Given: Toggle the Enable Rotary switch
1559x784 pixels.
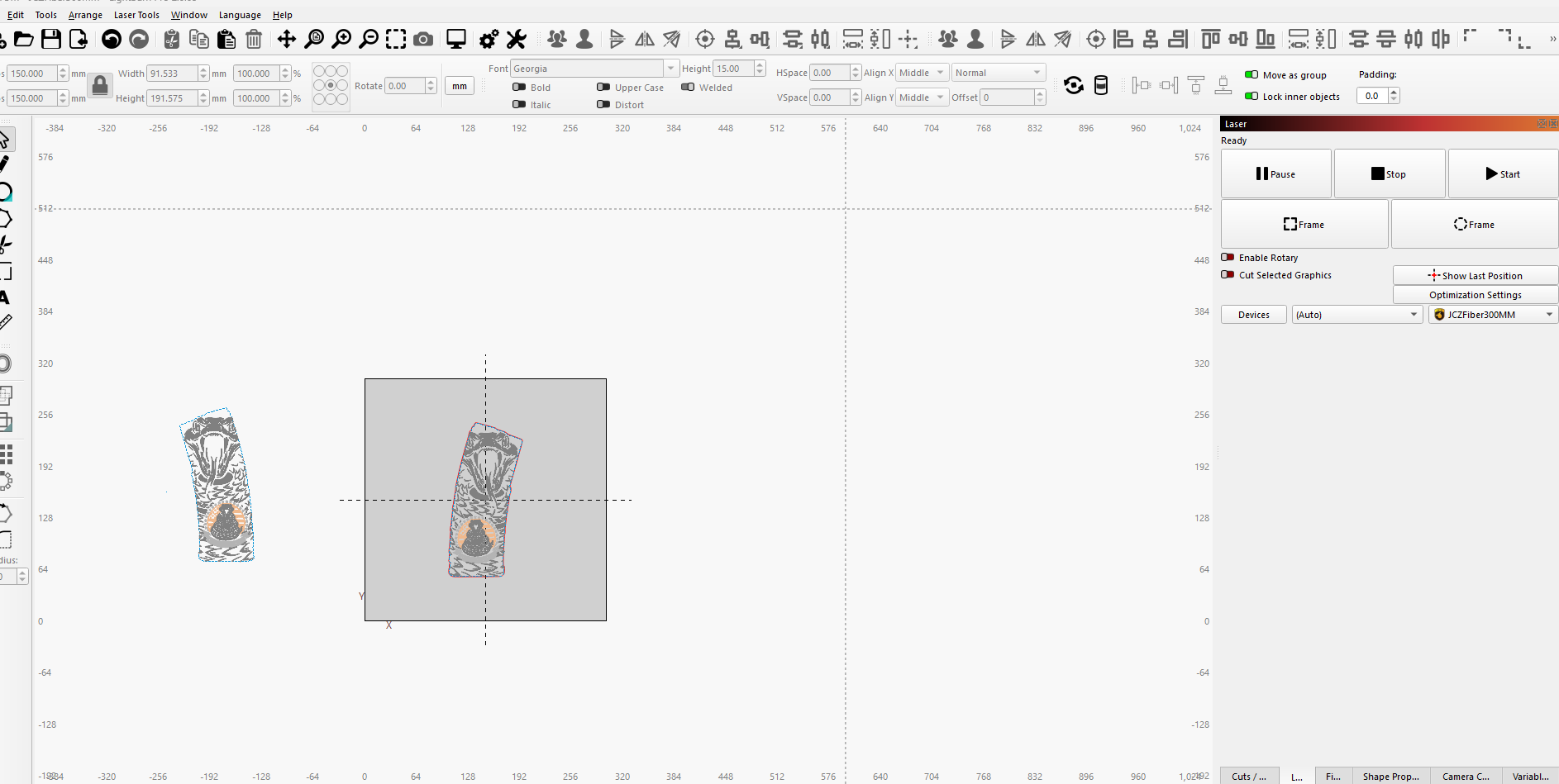Looking at the screenshot, I should pyautogui.click(x=1228, y=258).
